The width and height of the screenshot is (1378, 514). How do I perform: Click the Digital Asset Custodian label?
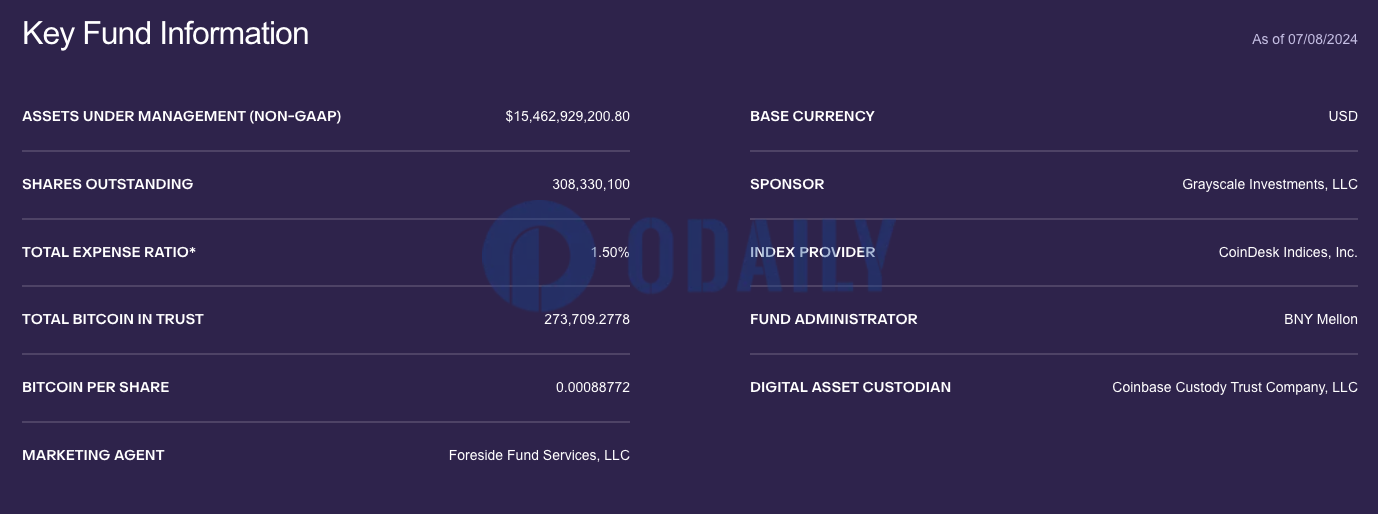(x=850, y=387)
